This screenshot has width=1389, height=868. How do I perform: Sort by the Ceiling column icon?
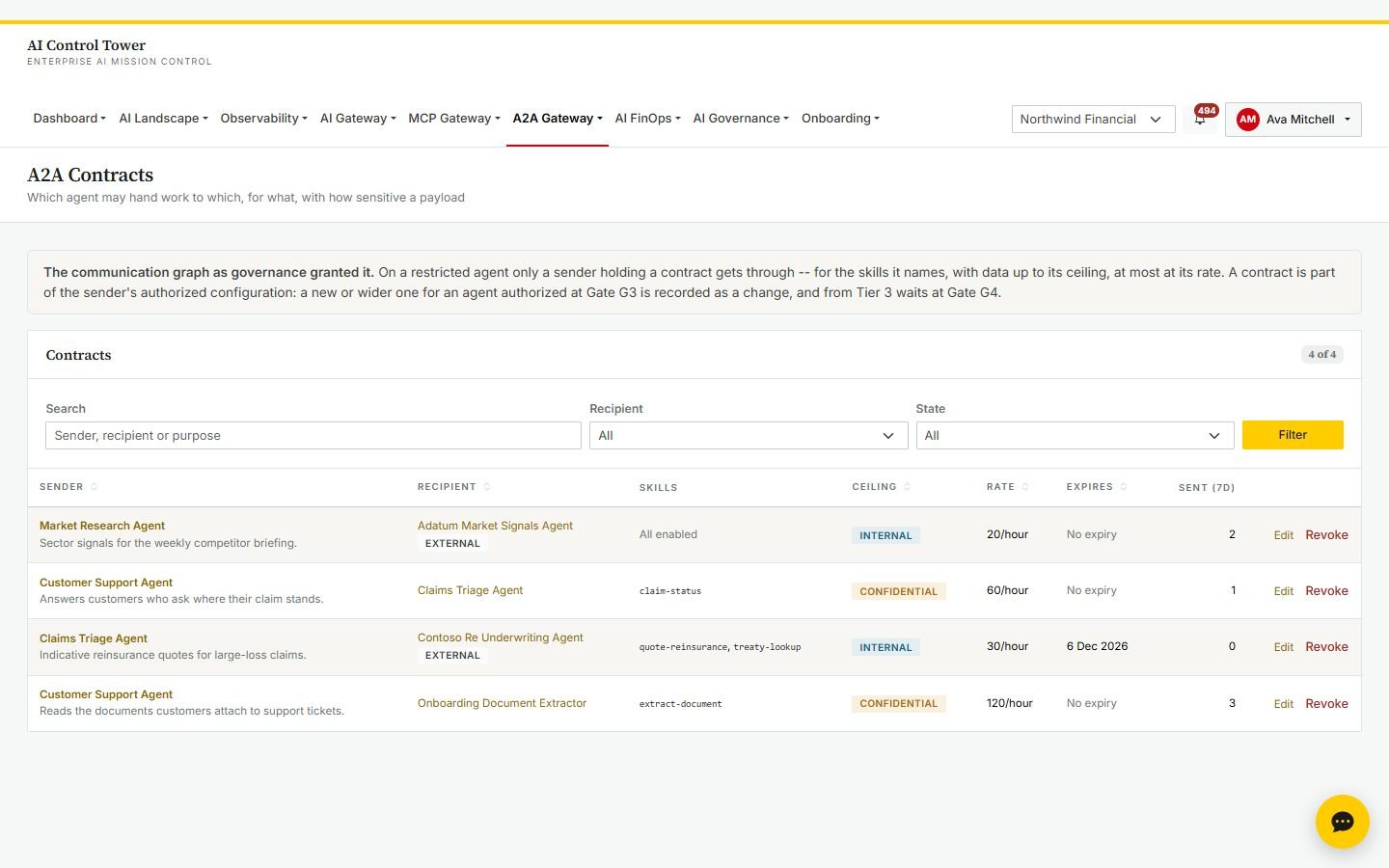908,487
